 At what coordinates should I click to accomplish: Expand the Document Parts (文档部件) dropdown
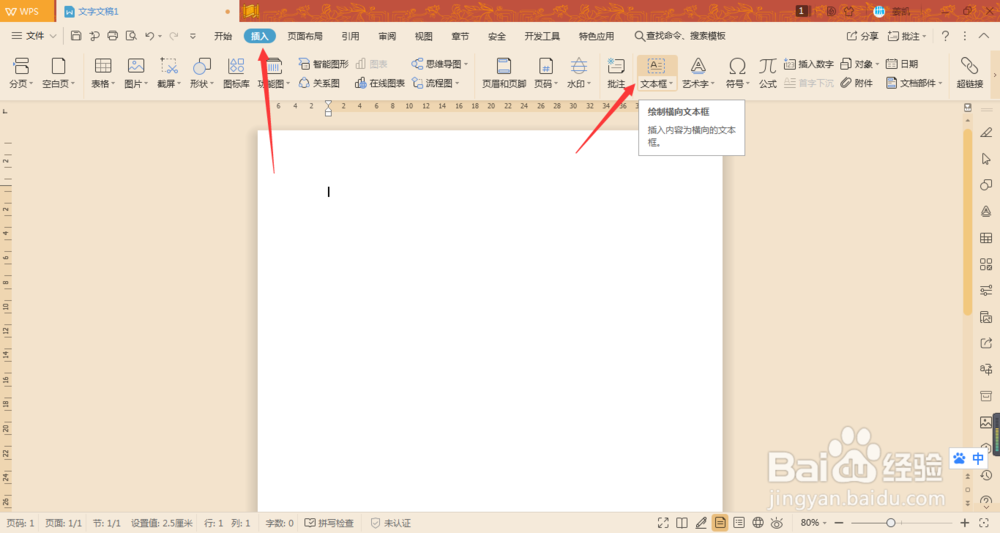pyautogui.click(x=940, y=83)
